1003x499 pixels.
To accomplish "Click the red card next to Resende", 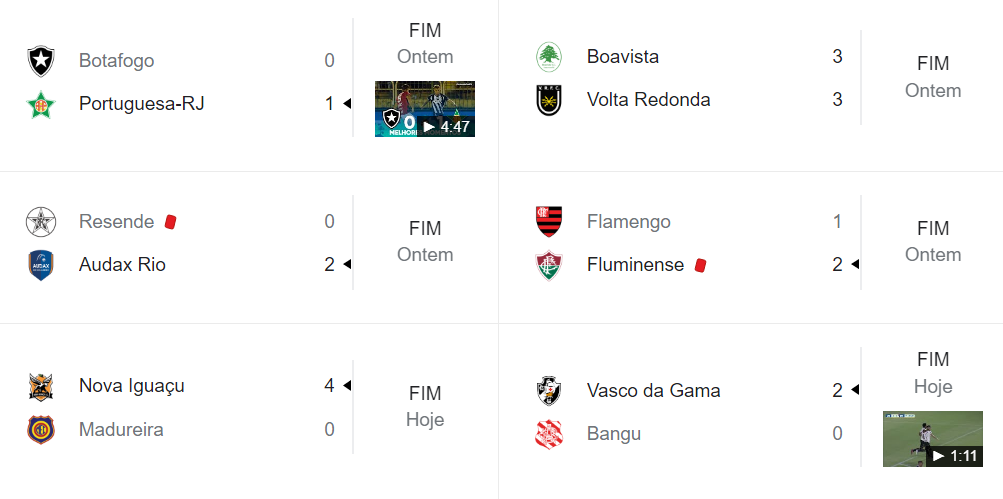I will click(x=170, y=222).
